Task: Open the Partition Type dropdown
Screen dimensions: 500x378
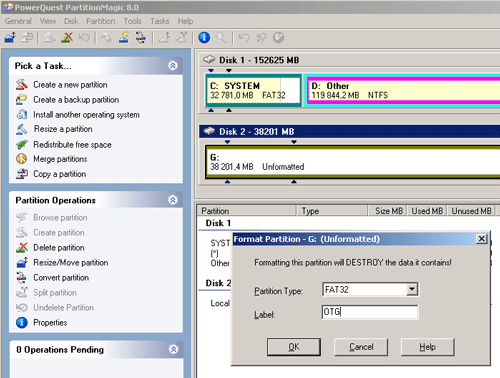Action: [412, 289]
